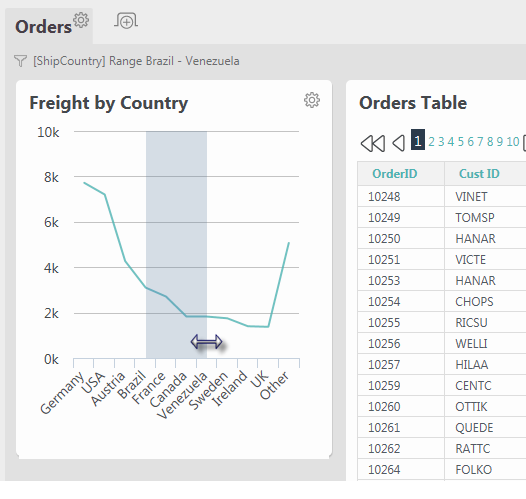Image resolution: width=526 pixels, height=499 pixels.
Task: Click the ShipCountry filter funnel icon
Action: [20, 61]
